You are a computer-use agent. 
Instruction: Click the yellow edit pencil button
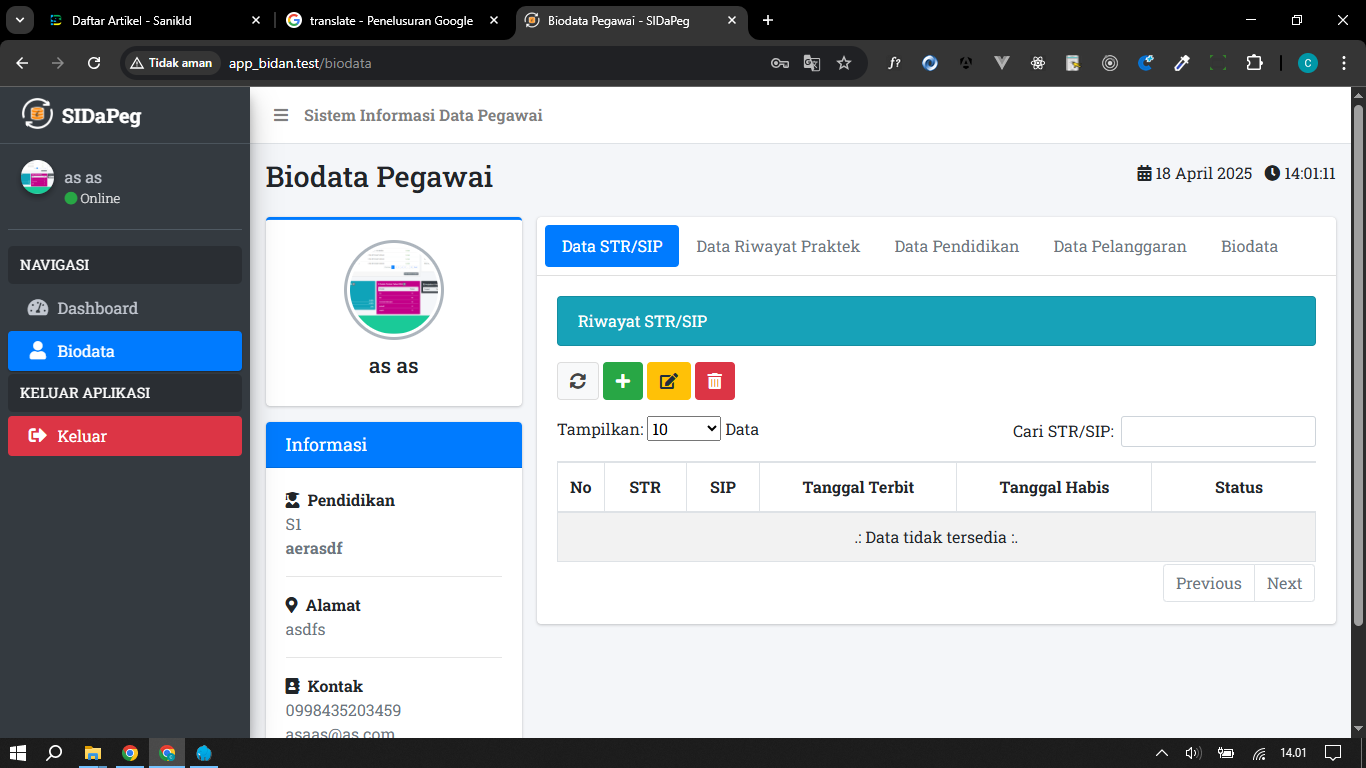[669, 381]
